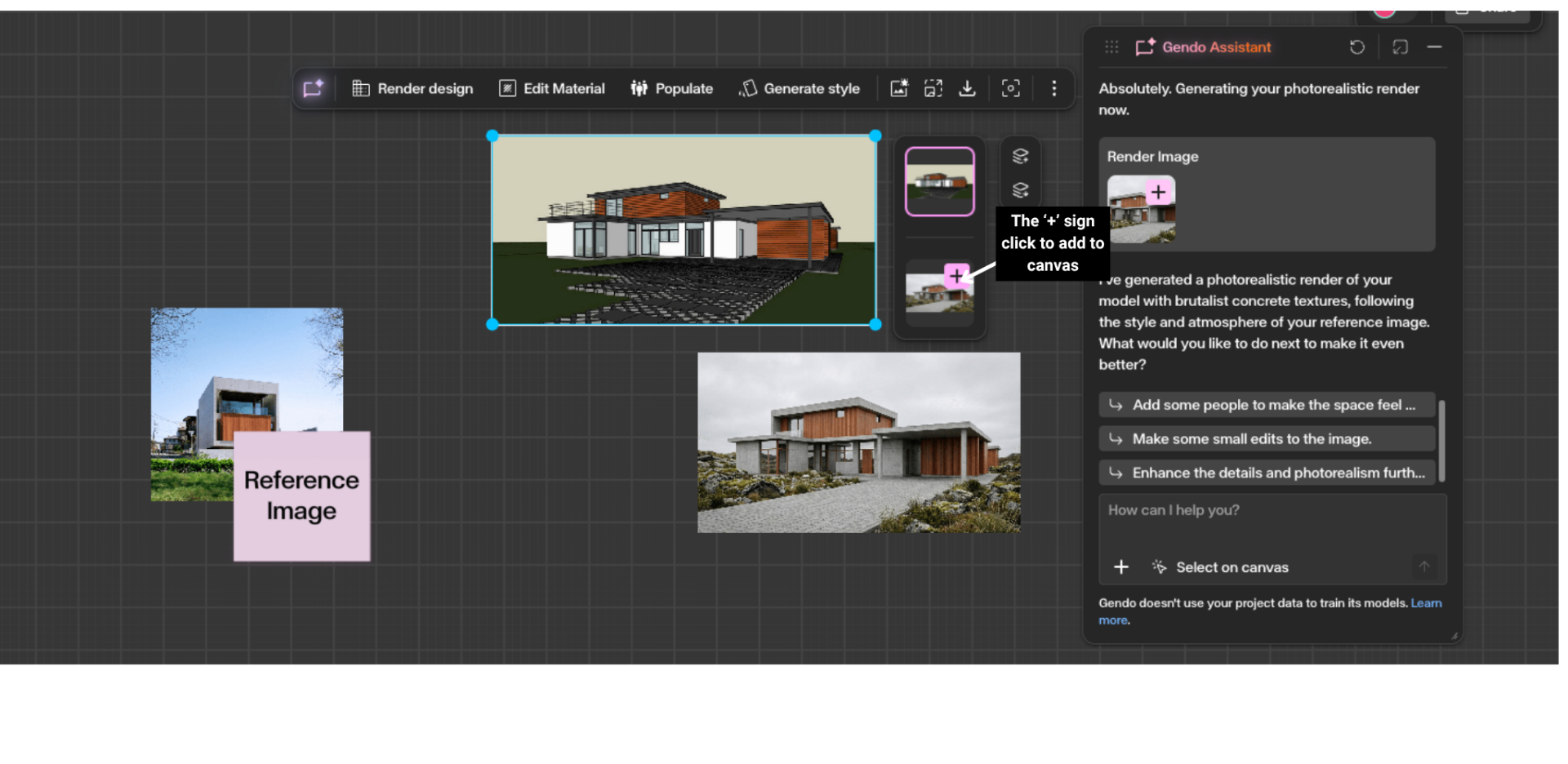Open the 'Learn more' link
The height and width of the screenshot is (764, 1568).
click(1427, 602)
